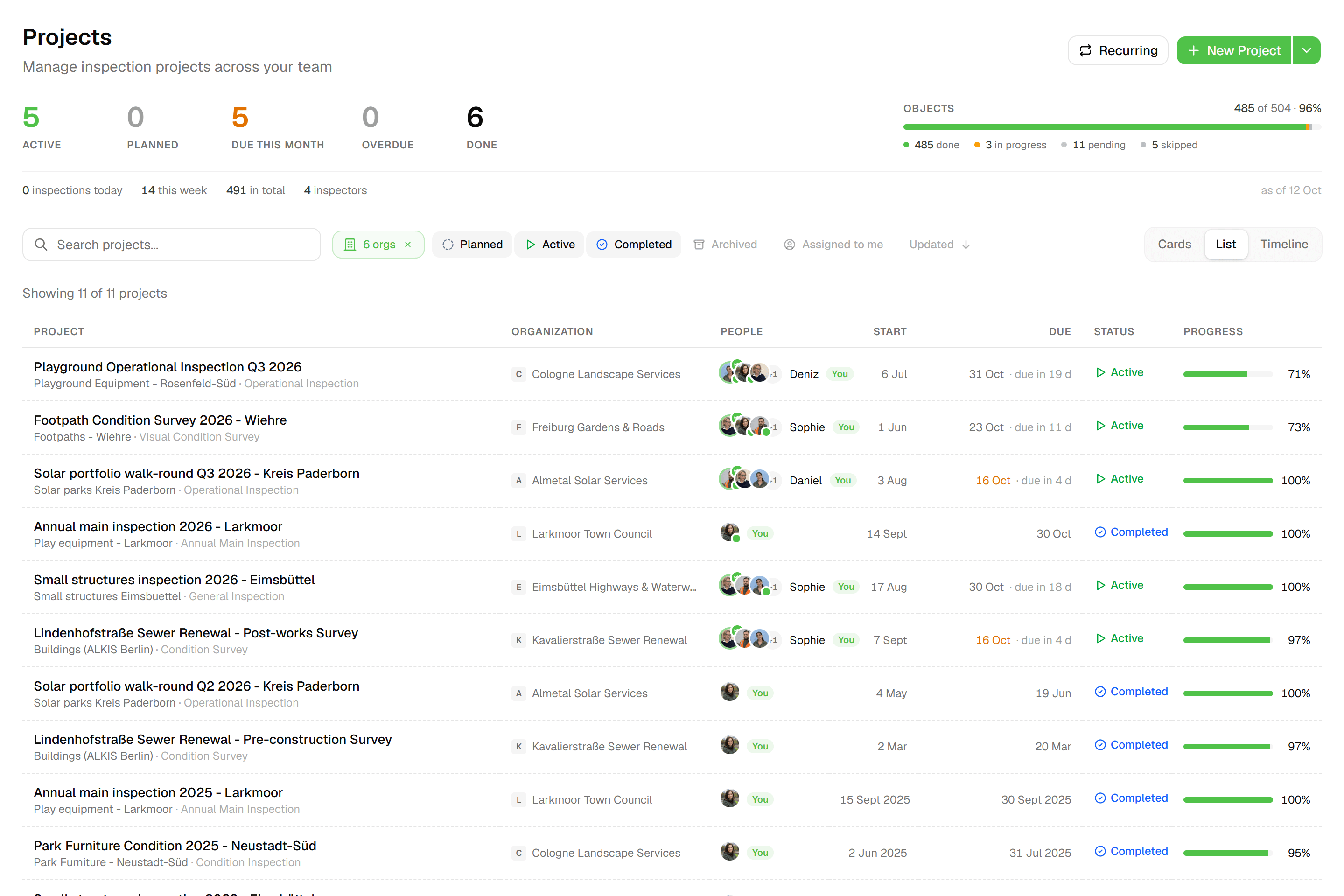Click the Archived box icon
Viewport: 1344px width, 896px height.
(699, 245)
